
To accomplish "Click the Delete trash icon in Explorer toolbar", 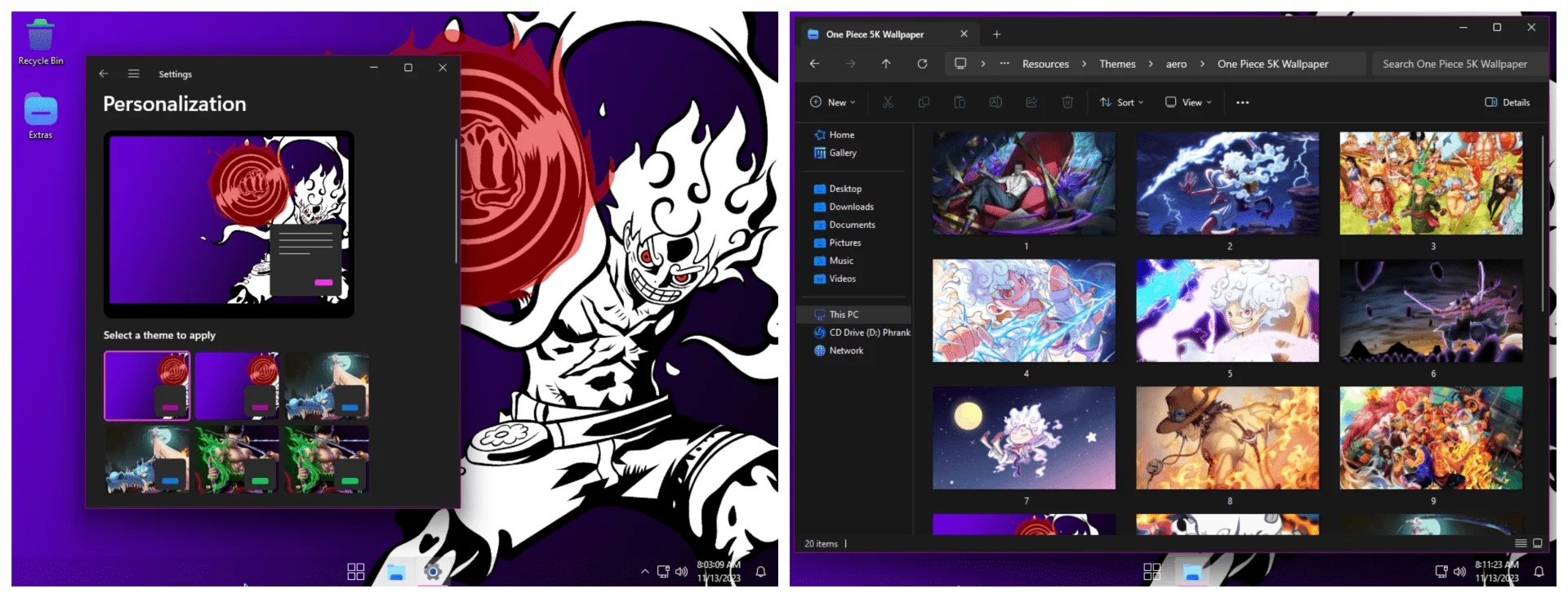I will pyautogui.click(x=1067, y=102).
